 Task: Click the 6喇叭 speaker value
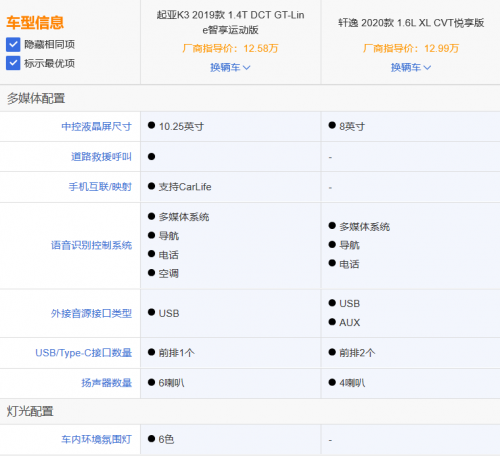point(171,383)
